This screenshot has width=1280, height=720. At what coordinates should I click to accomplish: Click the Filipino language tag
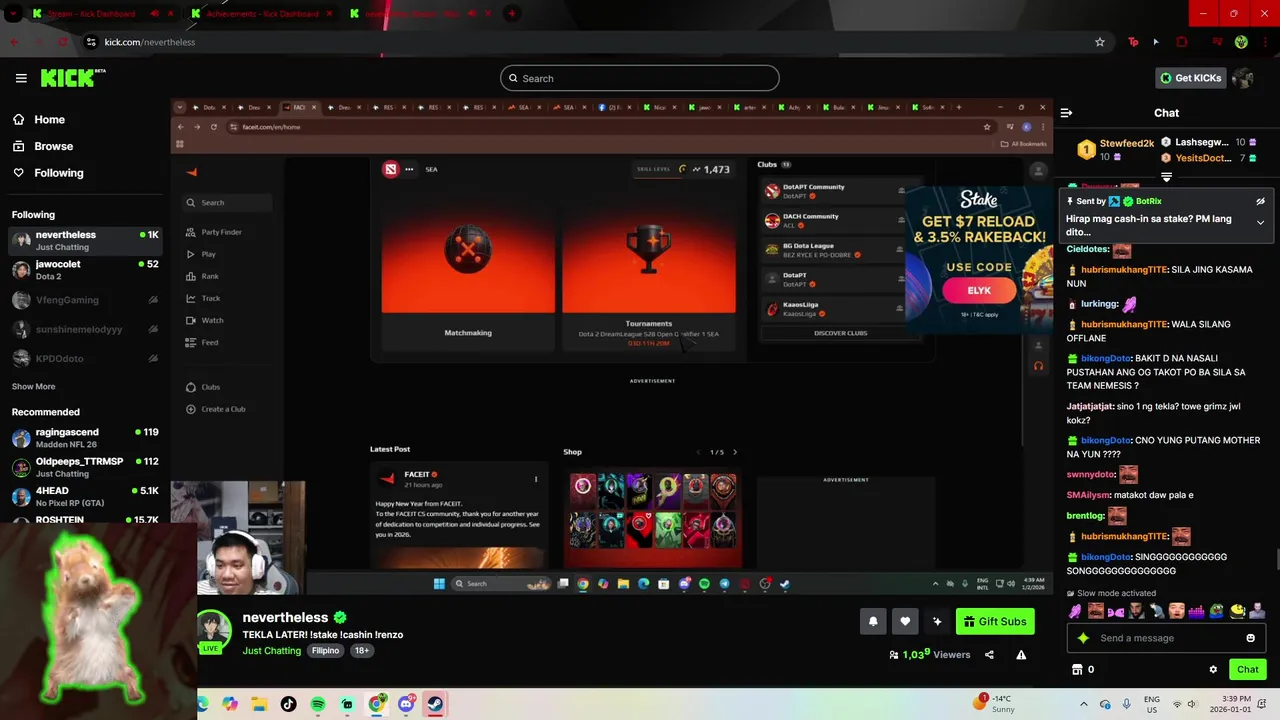pos(325,650)
